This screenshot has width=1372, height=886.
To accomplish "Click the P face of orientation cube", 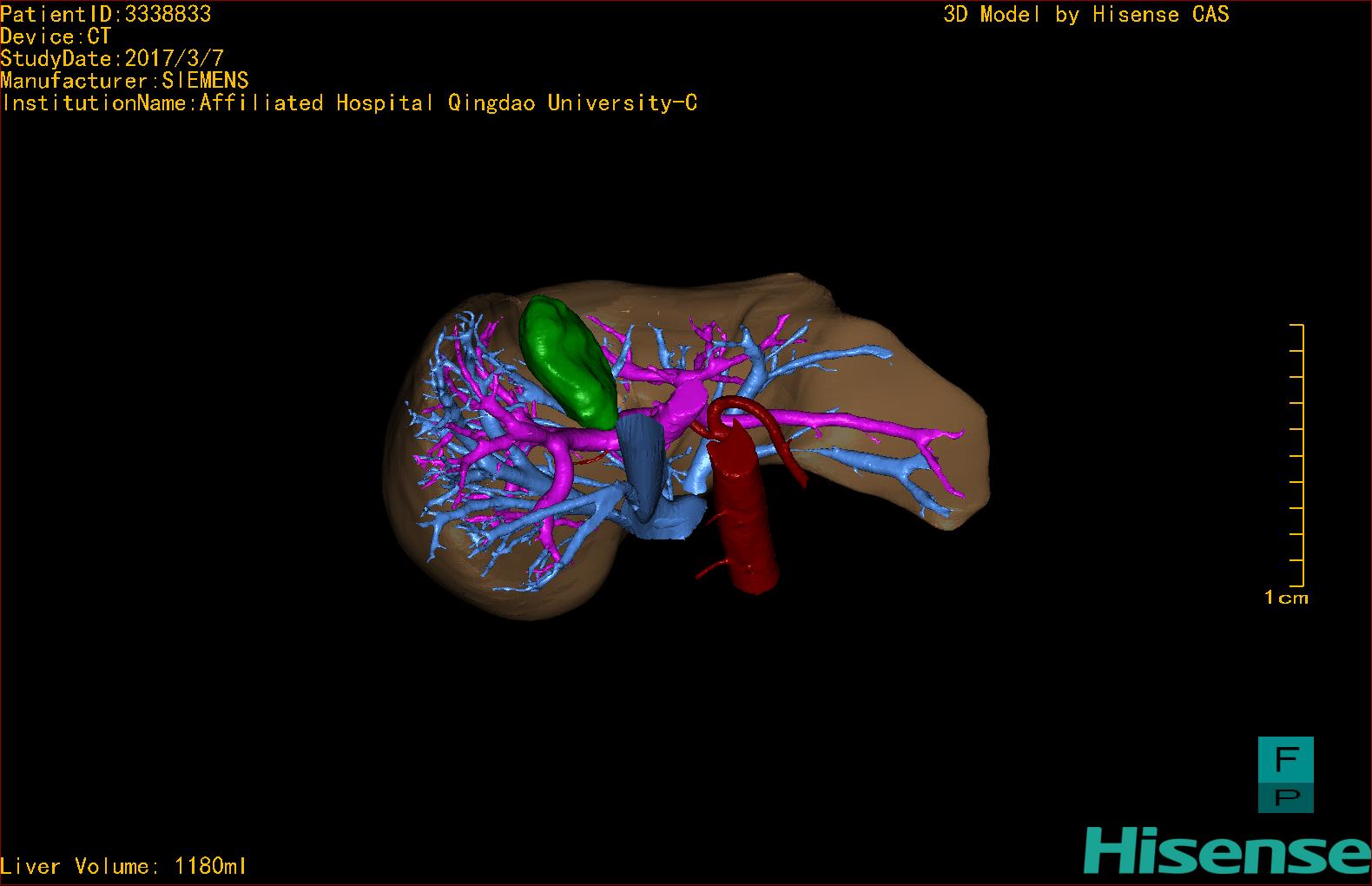I will (x=1286, y=797).
